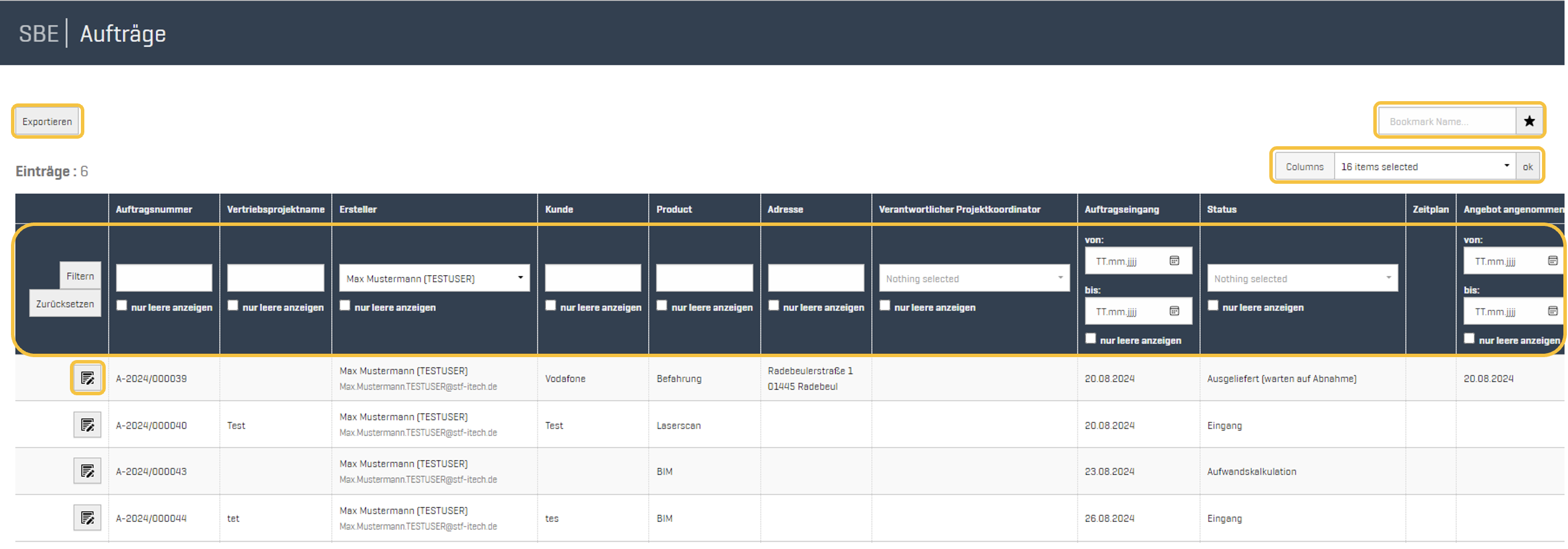
Task: Open edit icon for order A-2024/000040
Action: (87, 425)
